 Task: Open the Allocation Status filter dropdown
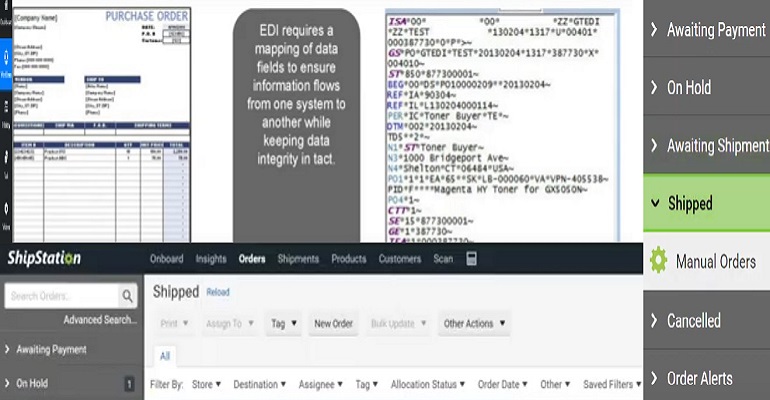pyautogui.click(x=427, y=384)
